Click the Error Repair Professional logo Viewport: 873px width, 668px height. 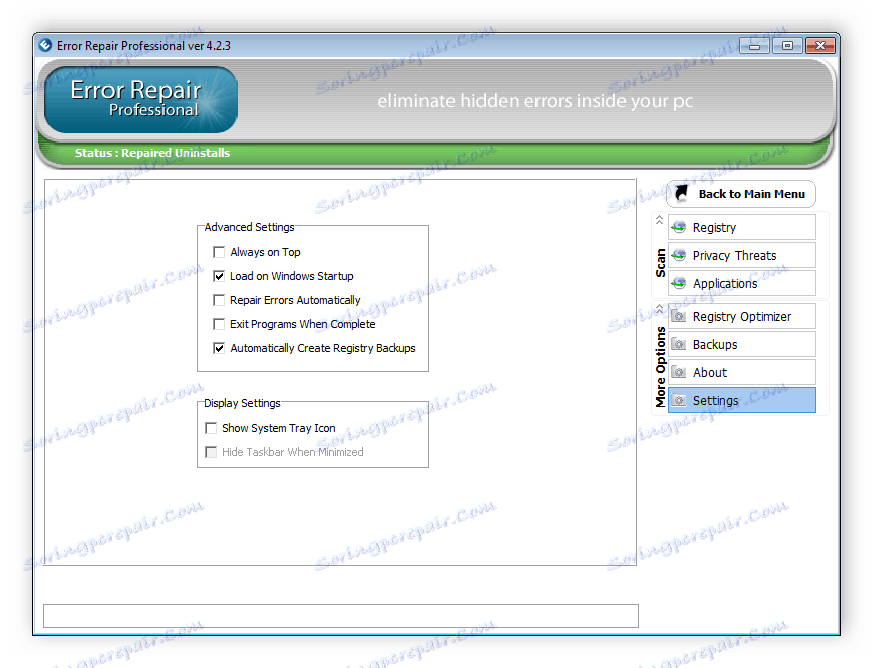click(141, 99)
